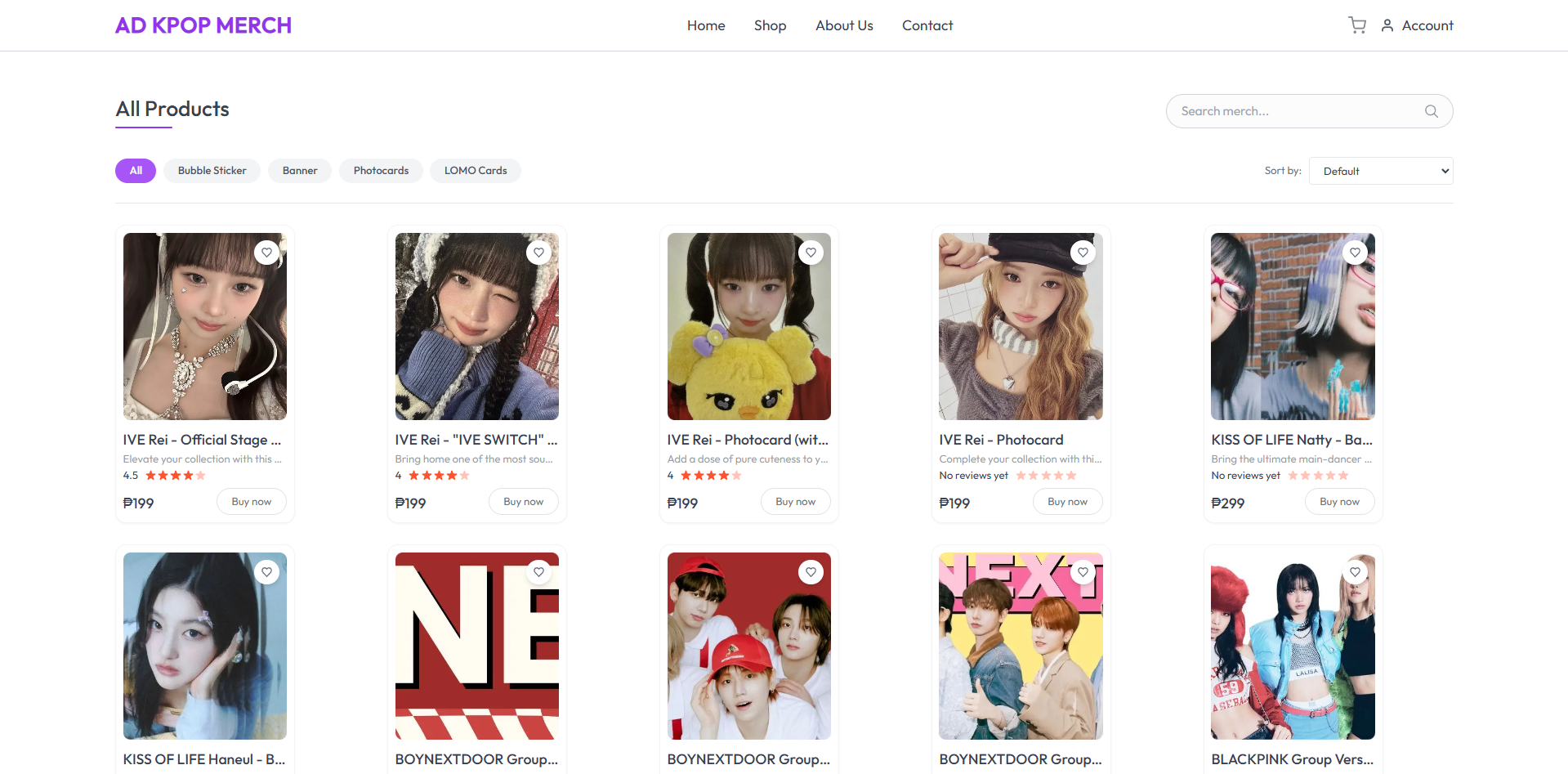
Task: Open BOYNEXTDOOR NE logo product image
Action: pos(477,646)
